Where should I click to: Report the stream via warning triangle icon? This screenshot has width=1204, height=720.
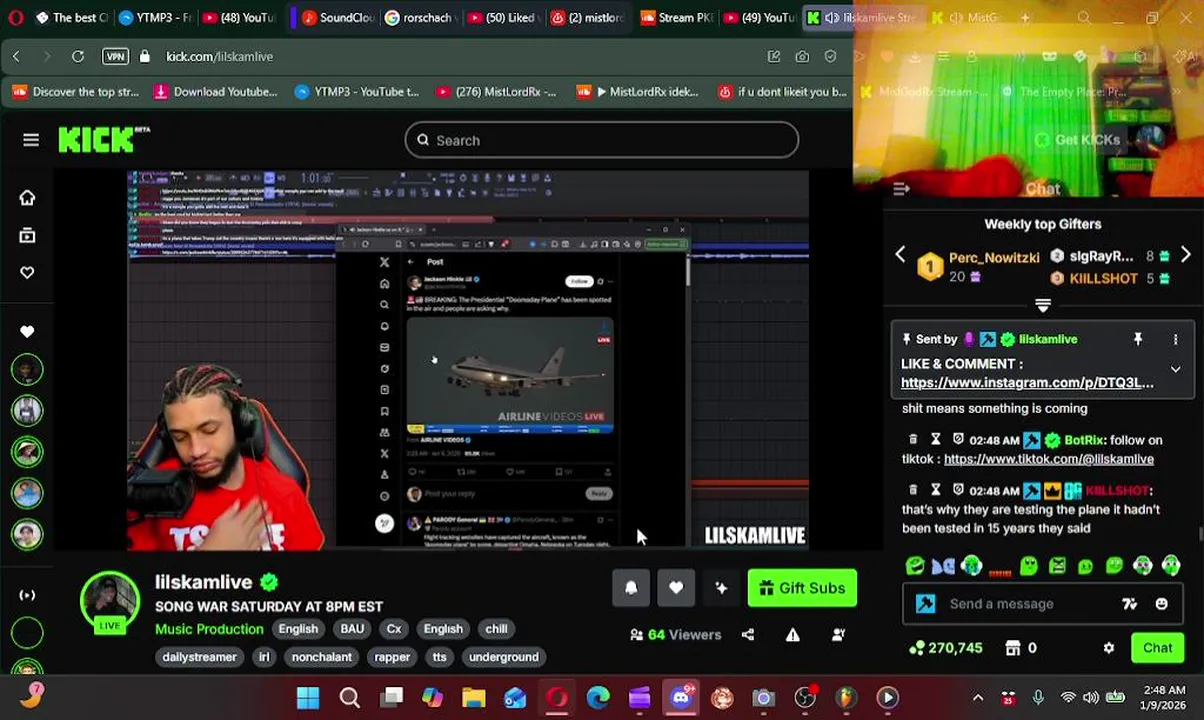792,634
